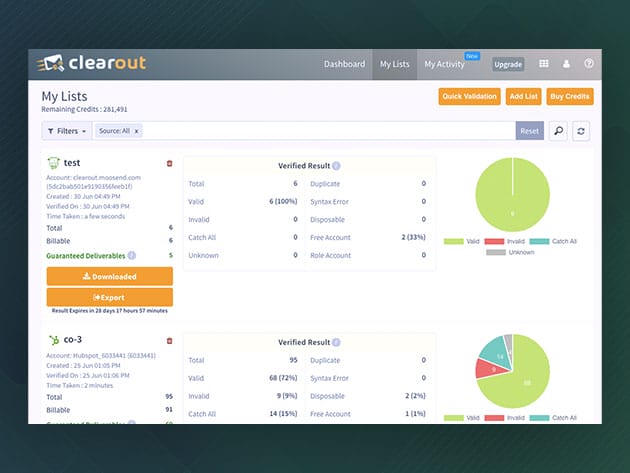Viewport: 630px width, 473px height.
Task: Open the help question mark icon
Action: click(589, 64)
